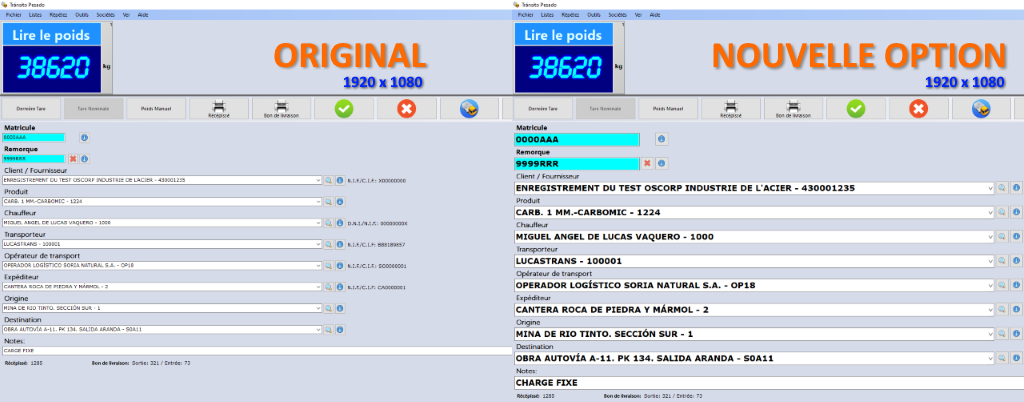Search Origine with magnifier in ORIGINAL window
1024x402 pixels.
coord(329,309)
